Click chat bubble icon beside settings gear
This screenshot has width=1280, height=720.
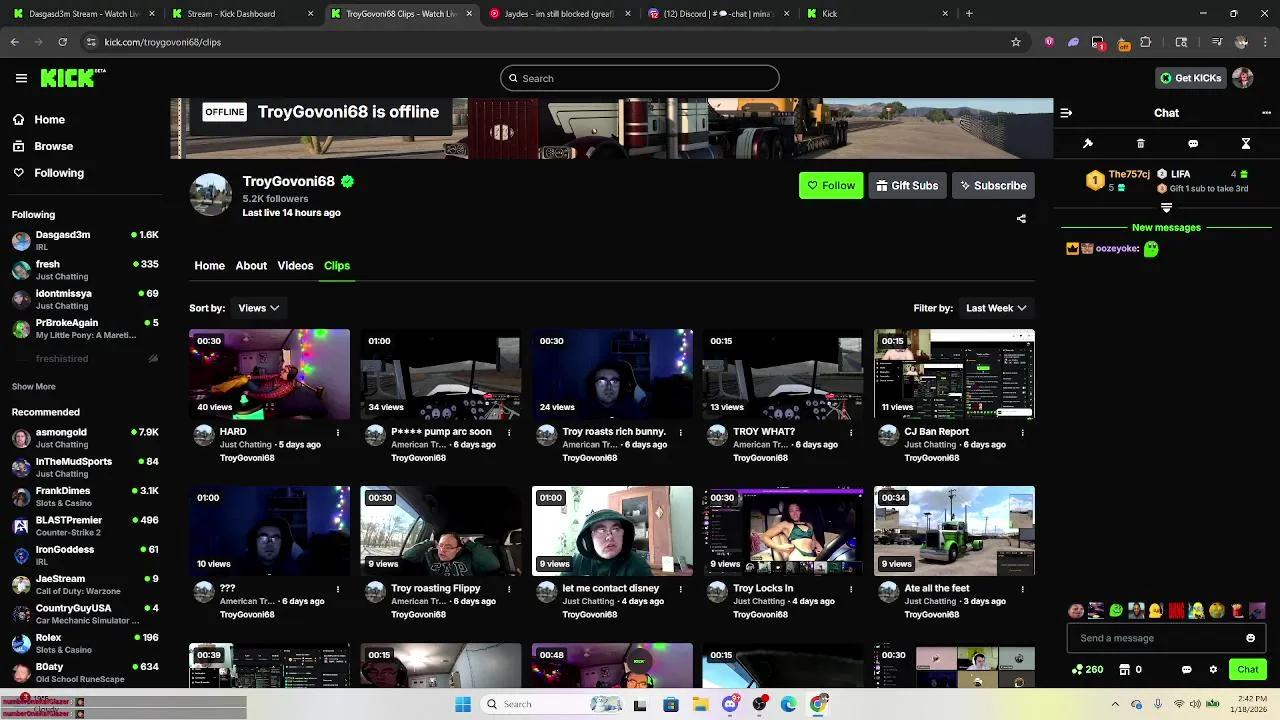click(x=1187, y=670)
